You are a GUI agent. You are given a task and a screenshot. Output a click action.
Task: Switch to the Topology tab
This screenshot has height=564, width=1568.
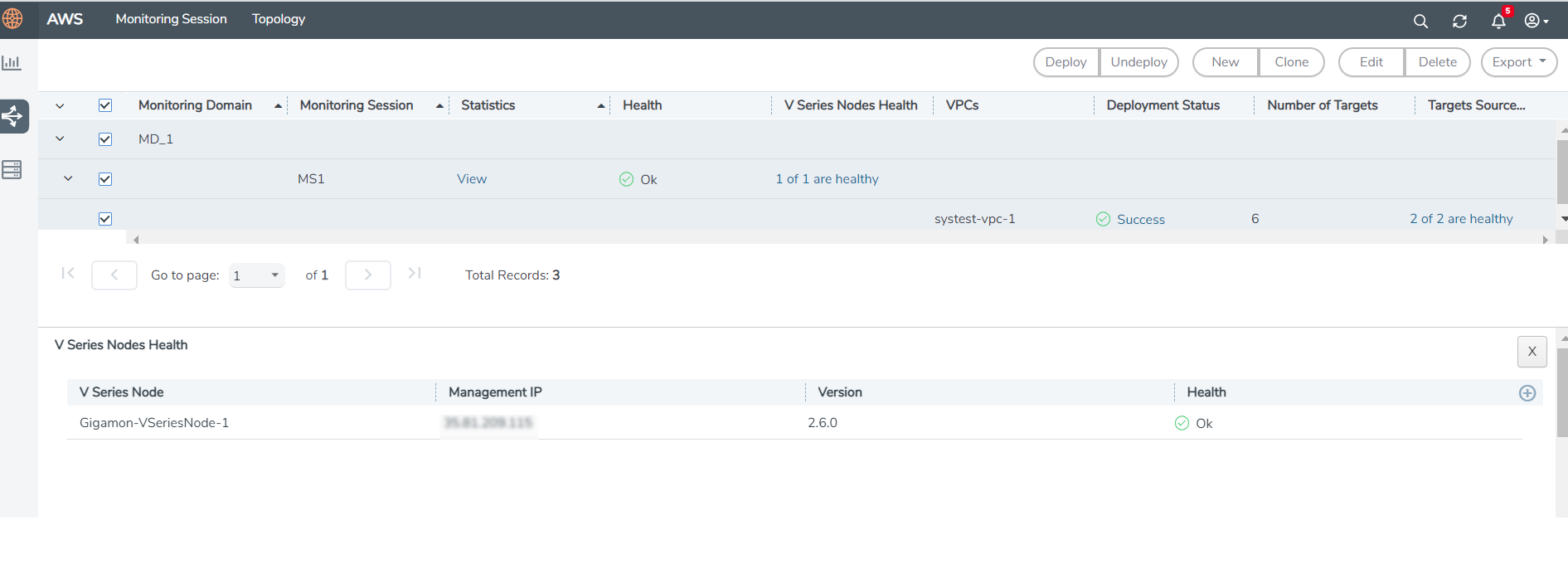pos(279,19)
